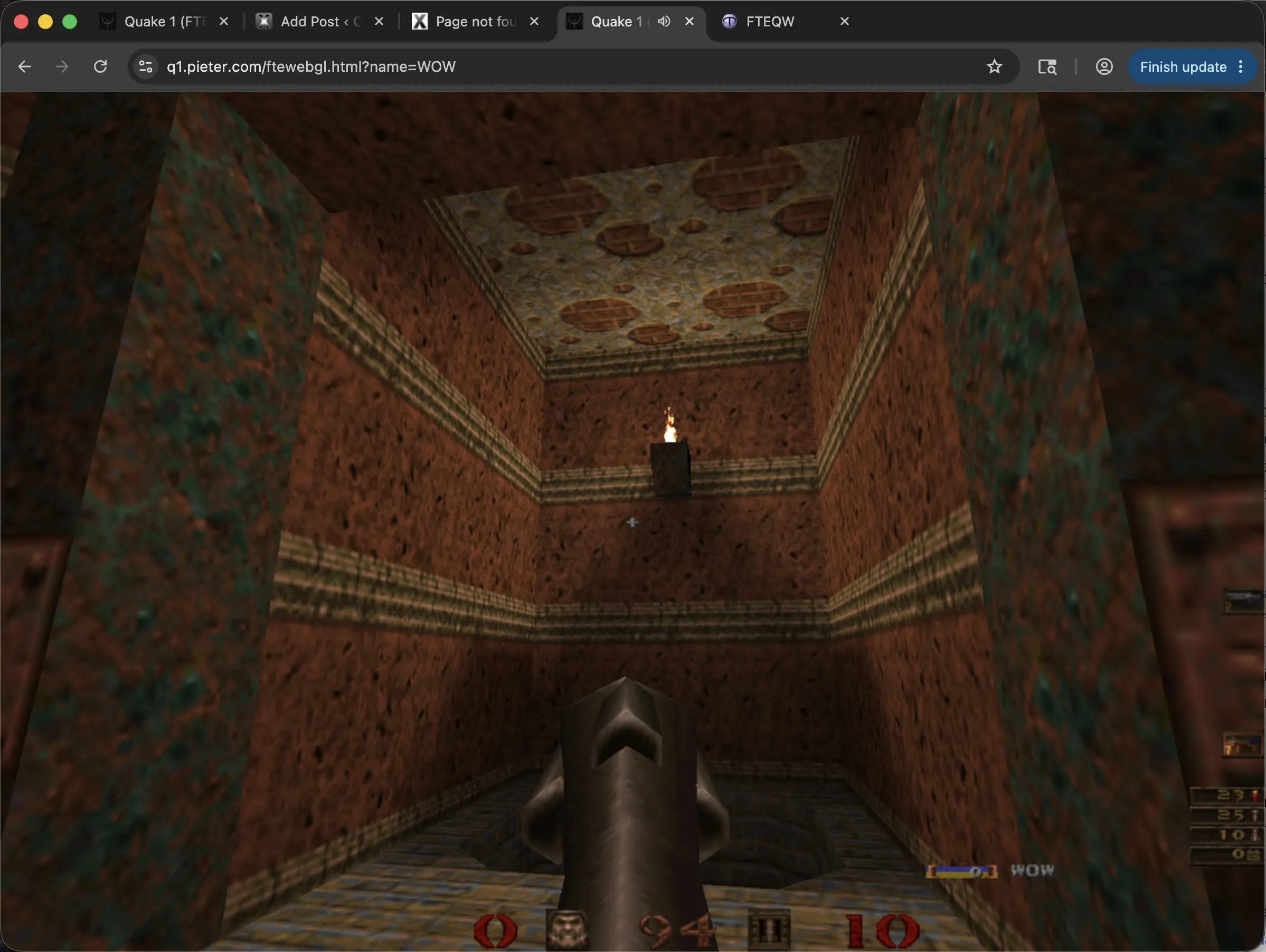The image size is (1266, 952).
Task: Reload the Quake page
Action: pyautogui.click(x=100, y=66)
